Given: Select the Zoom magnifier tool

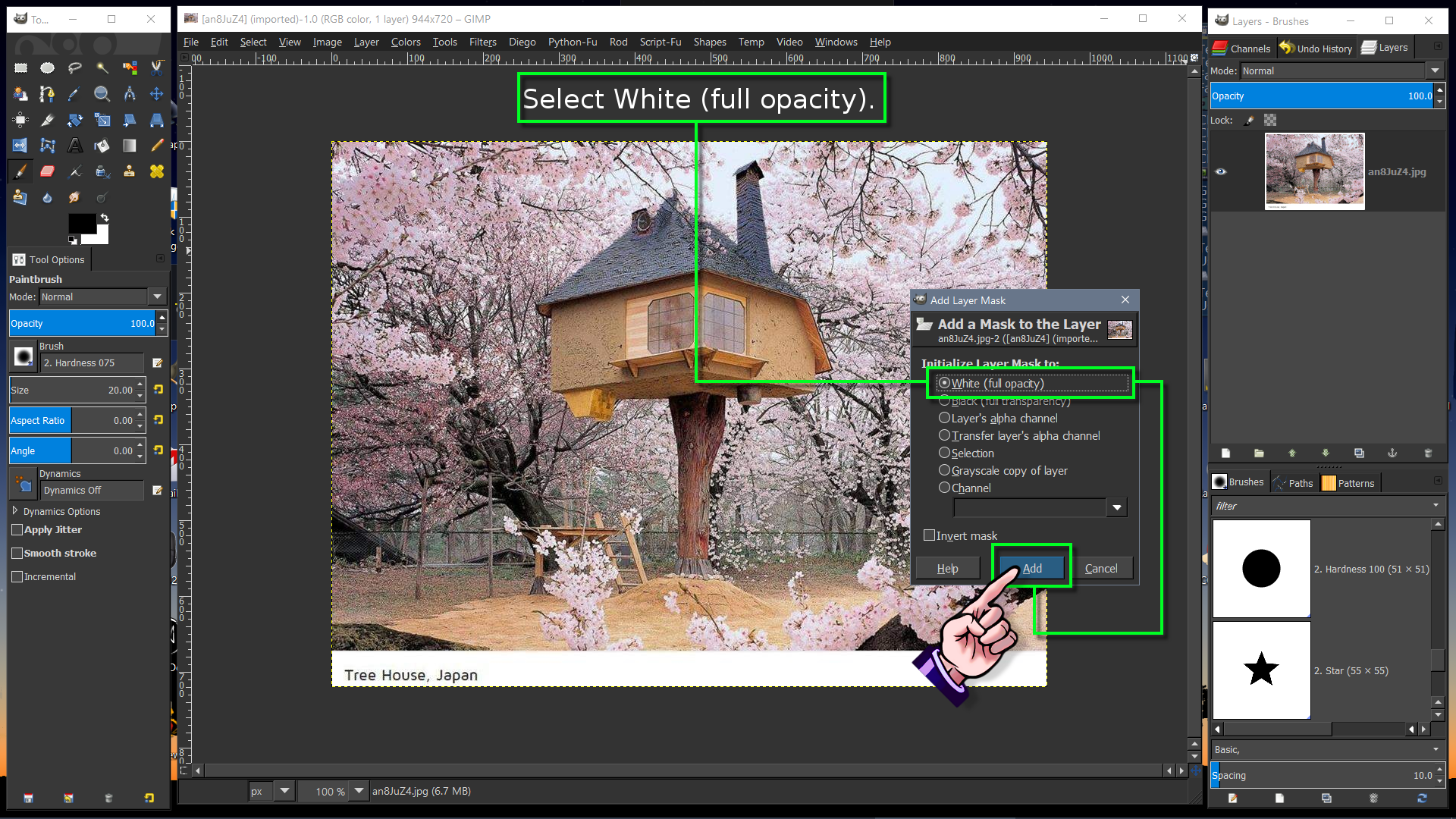Looking at the screenshot, I should pos(102,94).
